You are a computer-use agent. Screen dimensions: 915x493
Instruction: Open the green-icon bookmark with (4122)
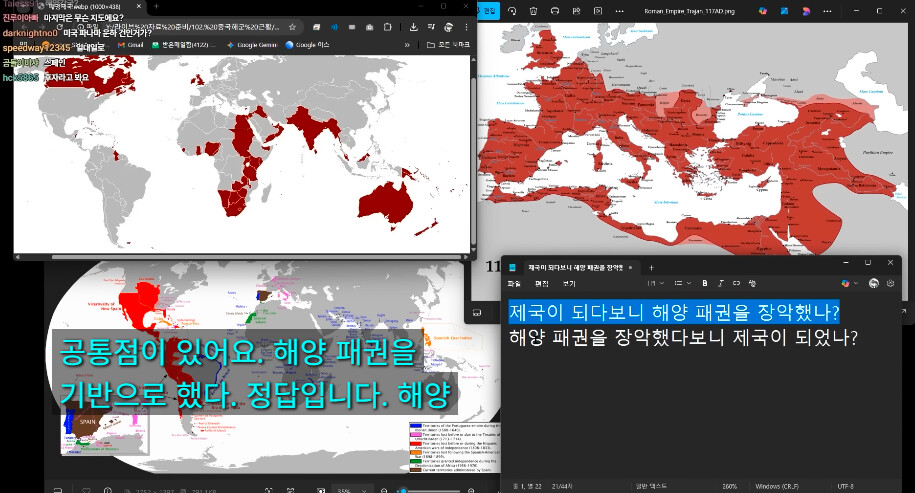(184, 45)
